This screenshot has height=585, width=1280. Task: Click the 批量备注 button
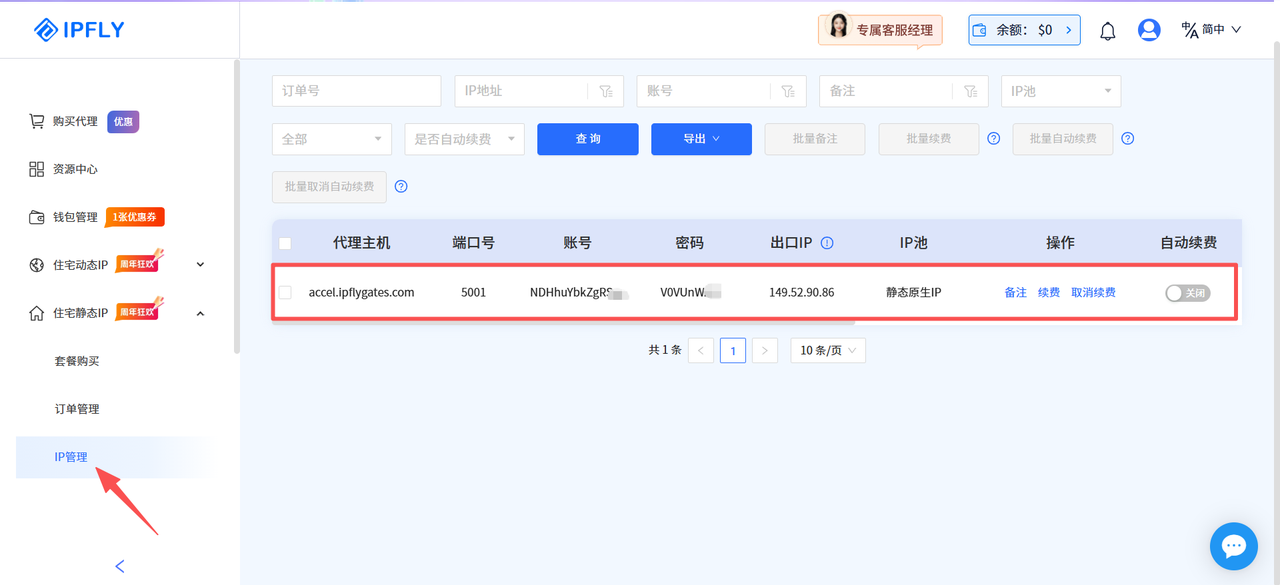coord(815,139)
